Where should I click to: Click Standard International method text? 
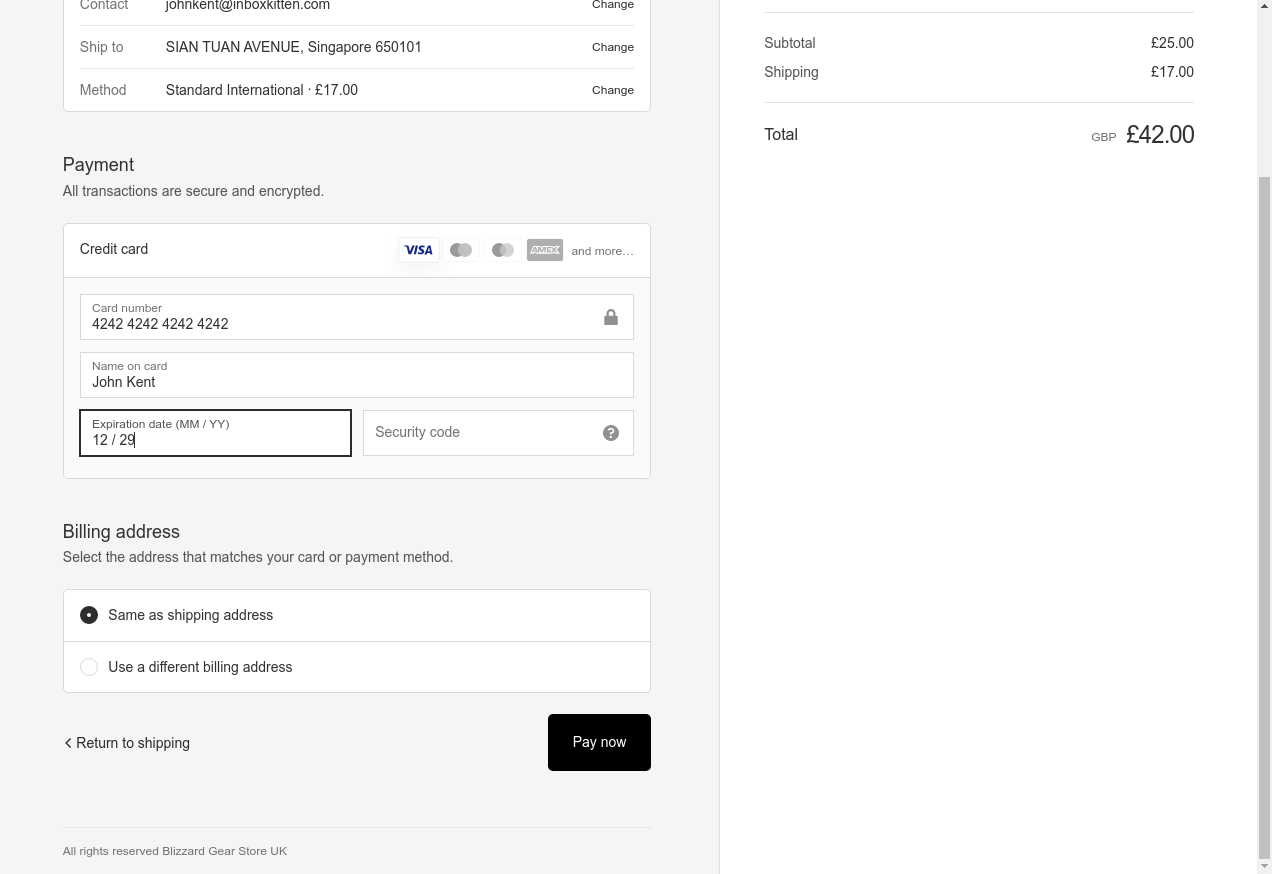click(x=262, y=90)
